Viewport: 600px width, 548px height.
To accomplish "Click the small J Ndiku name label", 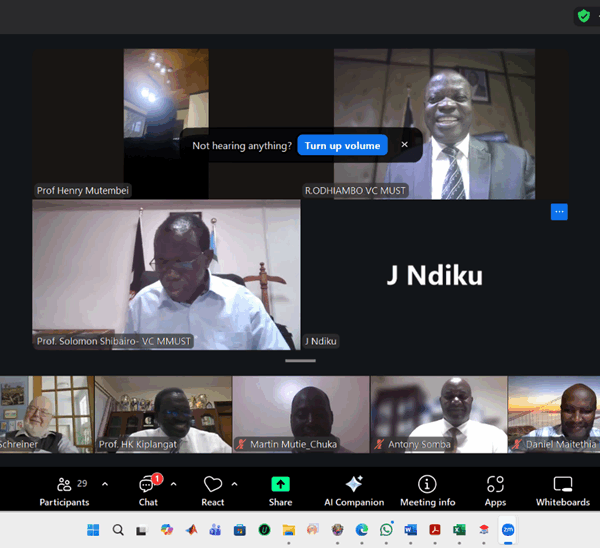I will (321, 341).
